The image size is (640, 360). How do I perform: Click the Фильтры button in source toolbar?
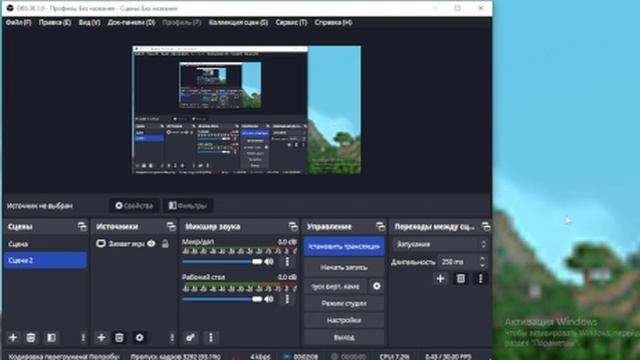[188, 206]
